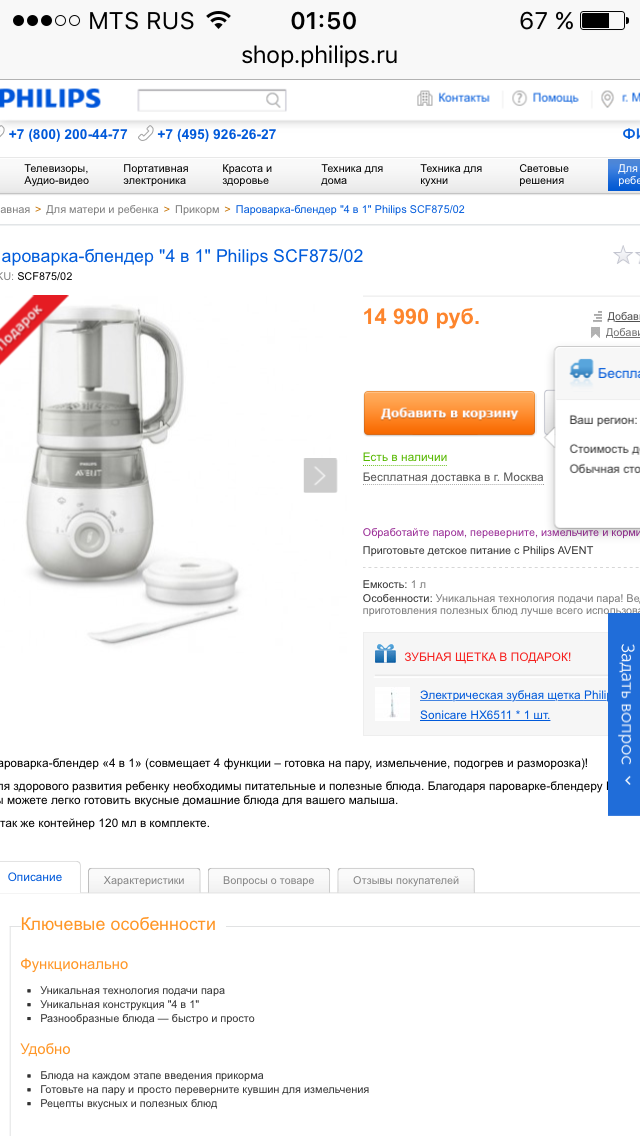Image resolution: width=640 pixels, height=1136 pixels.
Task: Switch to the Характеристики tab
Action: 144,880
